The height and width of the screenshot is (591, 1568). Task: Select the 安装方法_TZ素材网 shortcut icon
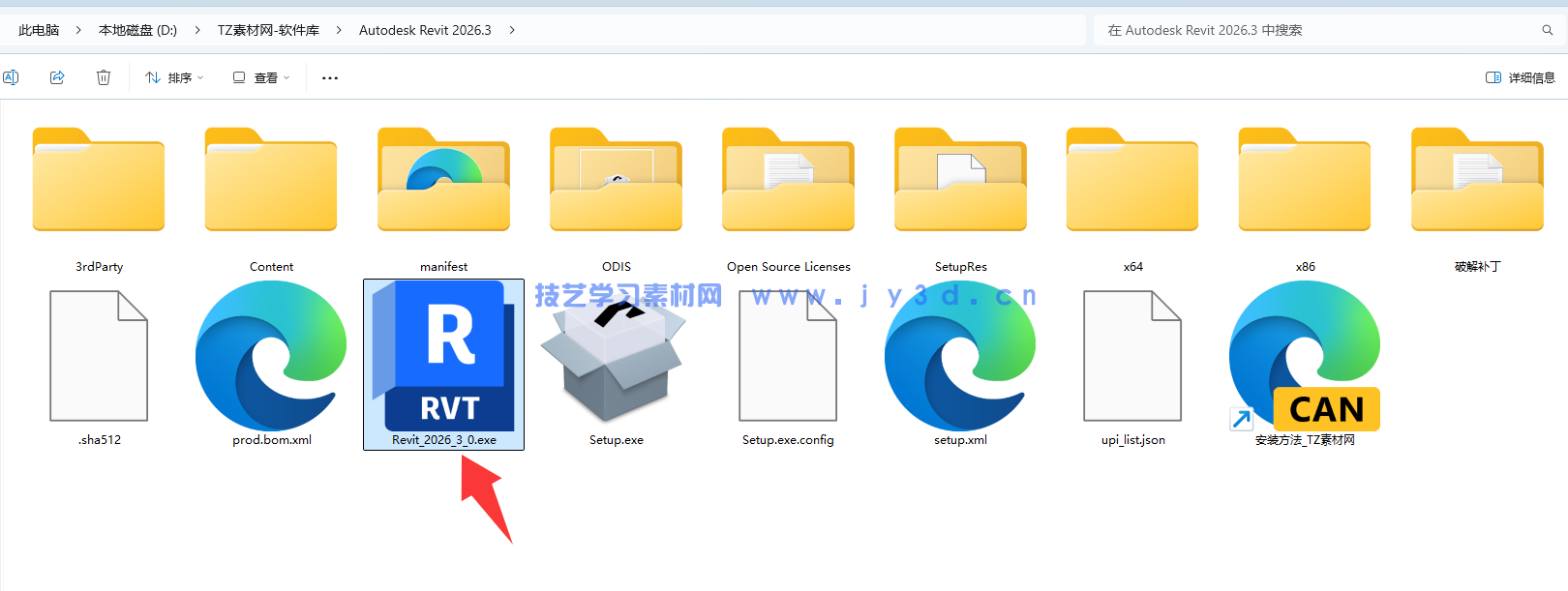click(1305, 356)
